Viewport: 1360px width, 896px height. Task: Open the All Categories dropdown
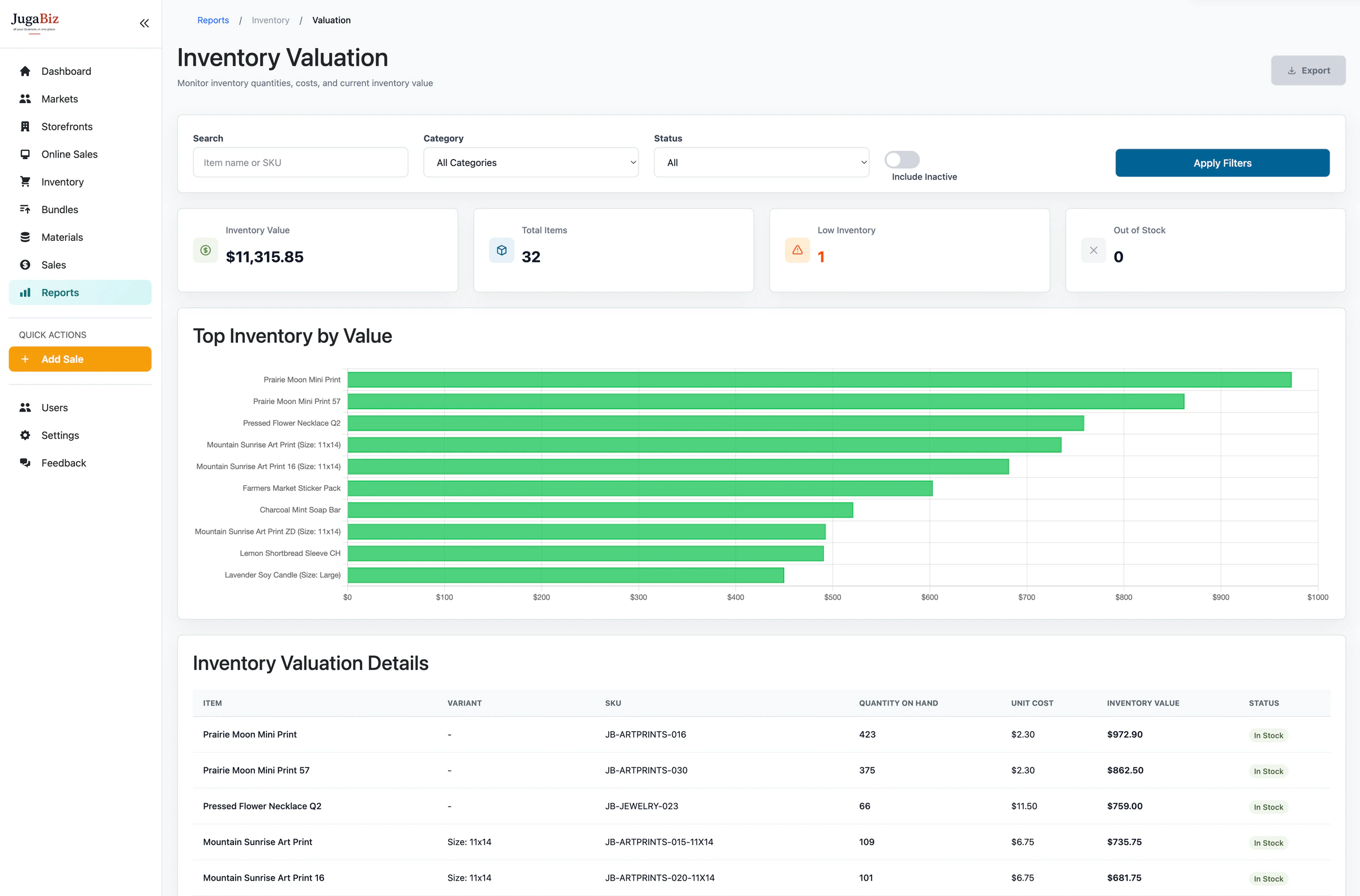pyautogui.click(x=531, y=163)
